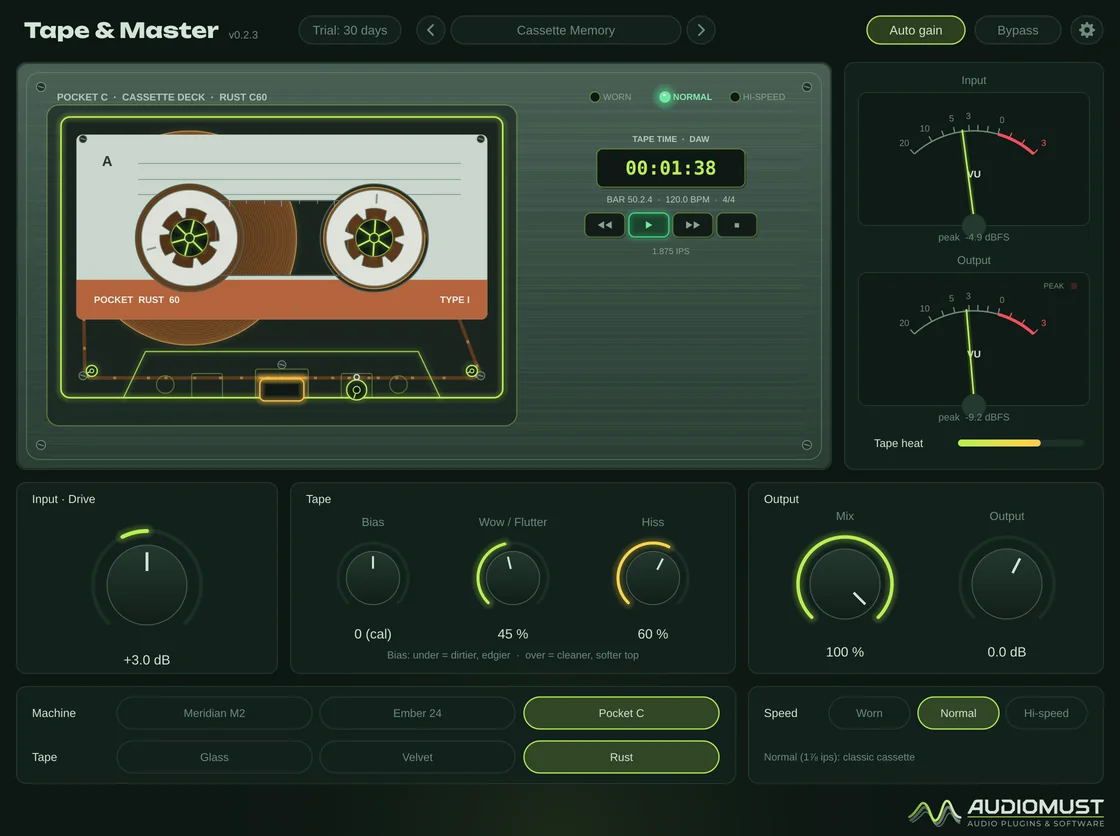Image resolution: width=1120 pixels, height=836 pixels.
Task: Go to the next preset arrow
Action: pyautogui.click(x=701, y=30)
